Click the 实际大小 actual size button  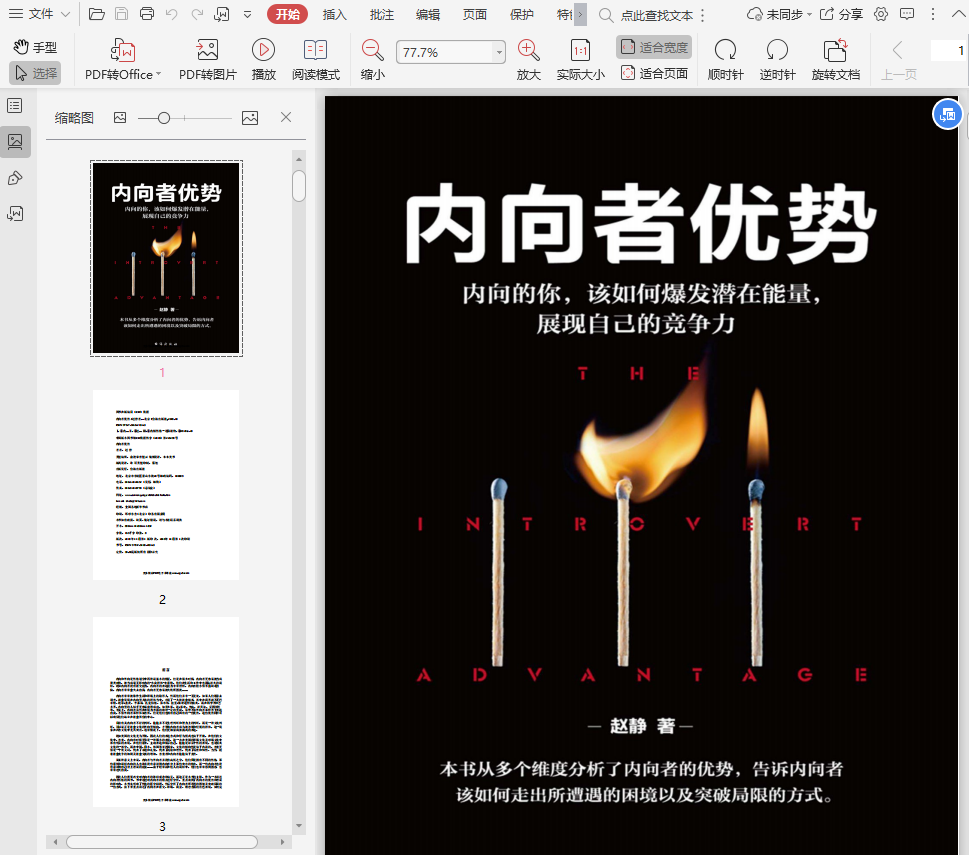tap(580, 59)
